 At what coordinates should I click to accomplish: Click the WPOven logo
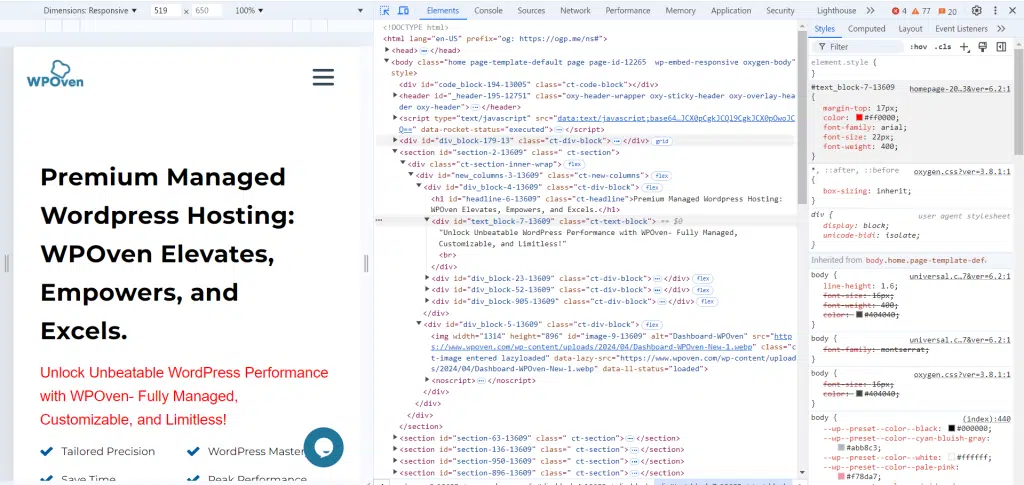click(x=55, y=73)
